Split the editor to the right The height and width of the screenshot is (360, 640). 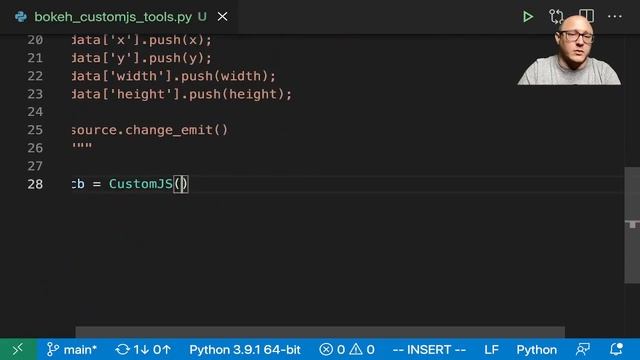pyautogui.click(x=587, y=16)
